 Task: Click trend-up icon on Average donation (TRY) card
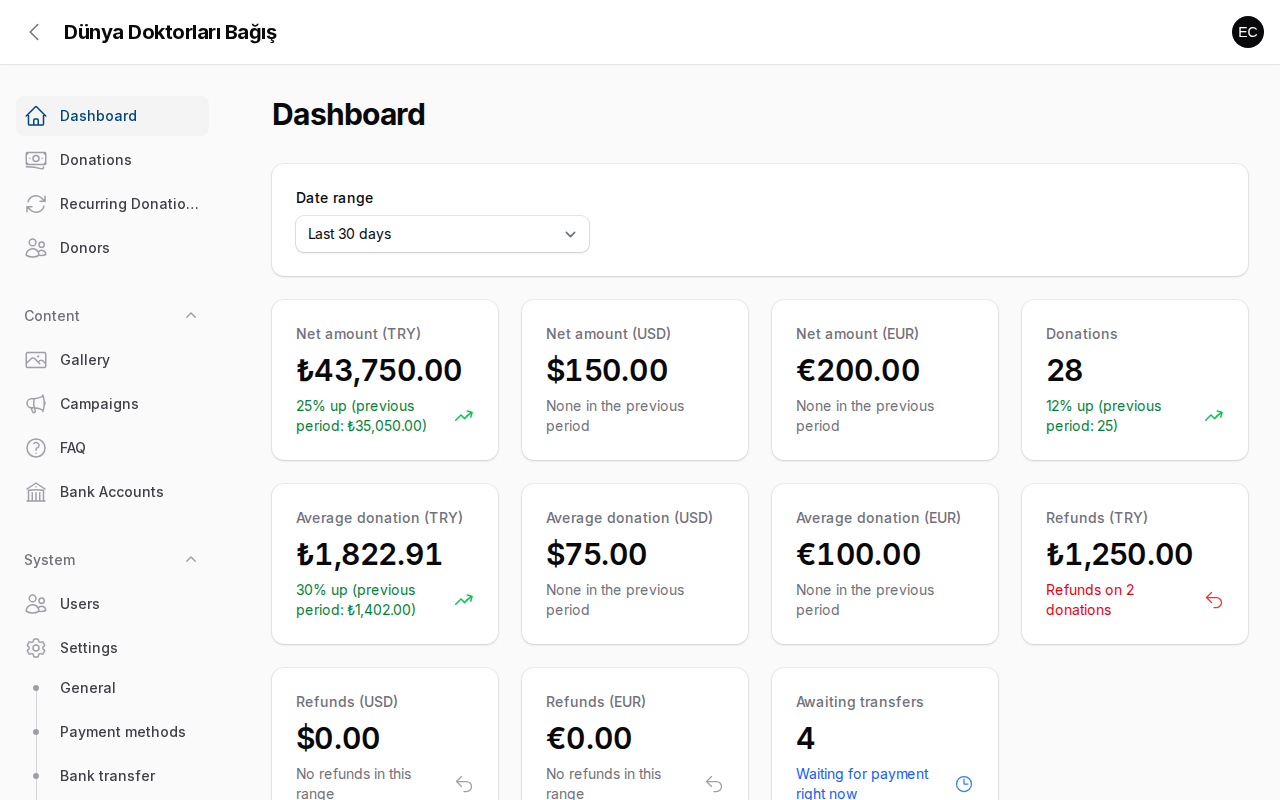[x=464, y=600]
